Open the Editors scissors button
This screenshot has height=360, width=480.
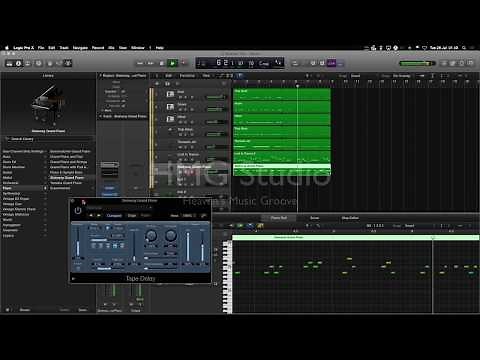[68, 63]
